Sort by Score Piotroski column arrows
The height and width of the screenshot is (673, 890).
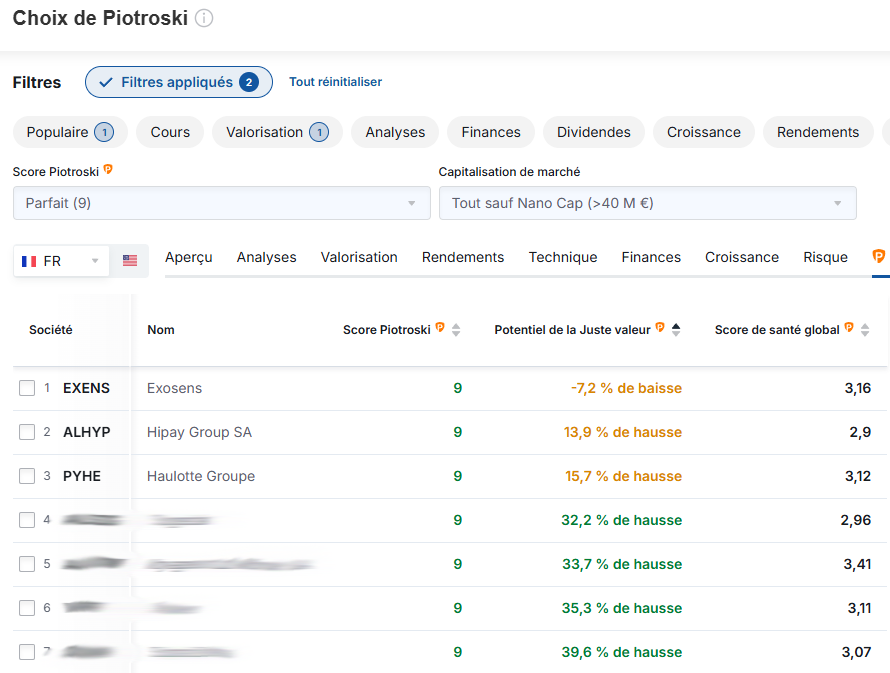[456, 330]
